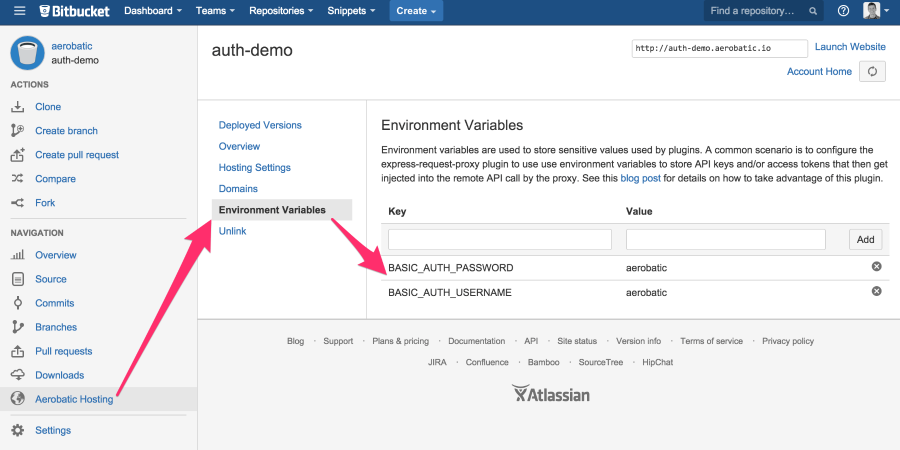Viewport: 900px width, 450px height.
Task: Click the Settings gear icon
Action: (x=18, y=430)
